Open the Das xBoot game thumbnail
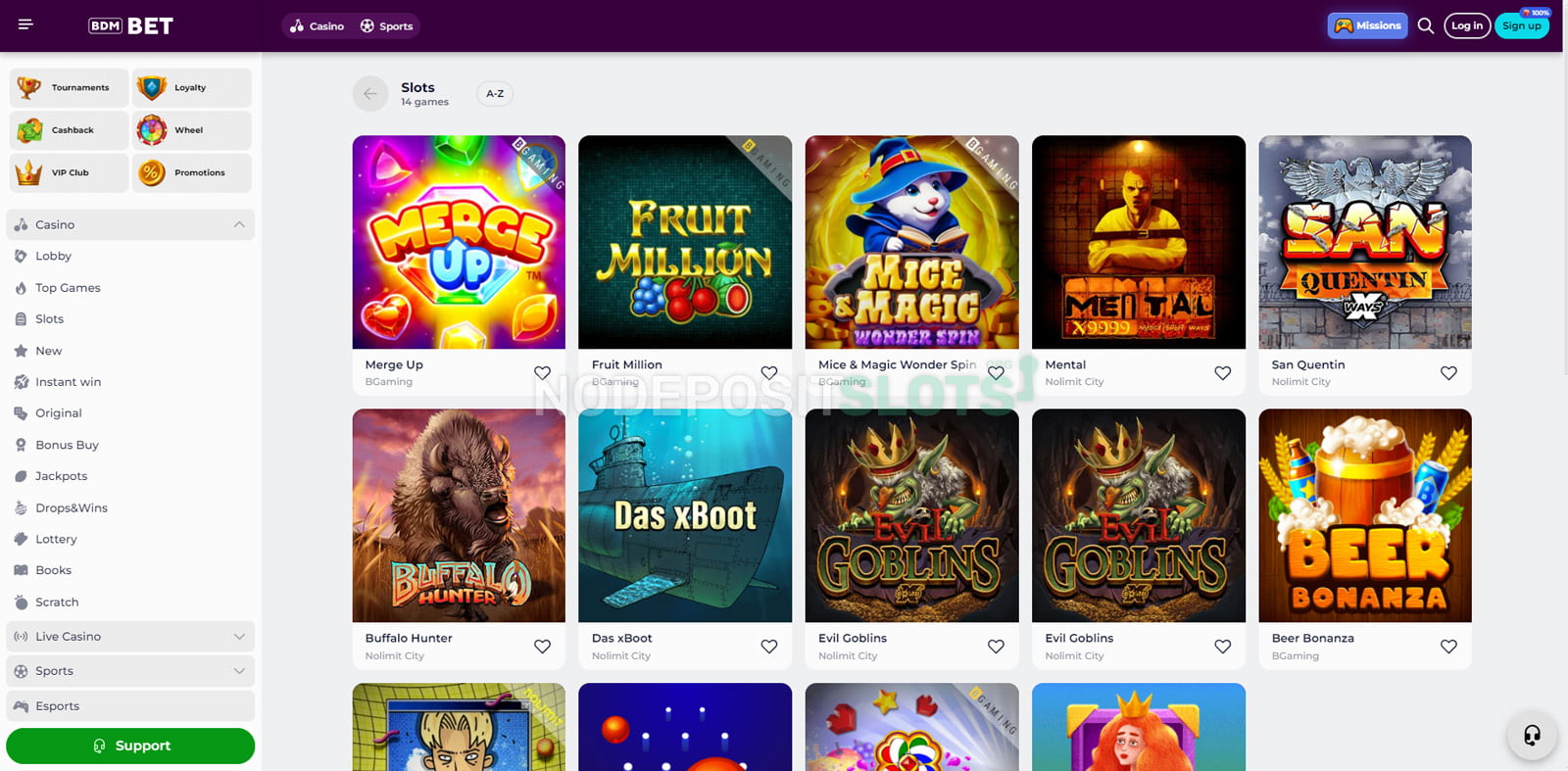The height and width of the screenshot is (771, 1568). pyautogui.click(x=685, y=515)
